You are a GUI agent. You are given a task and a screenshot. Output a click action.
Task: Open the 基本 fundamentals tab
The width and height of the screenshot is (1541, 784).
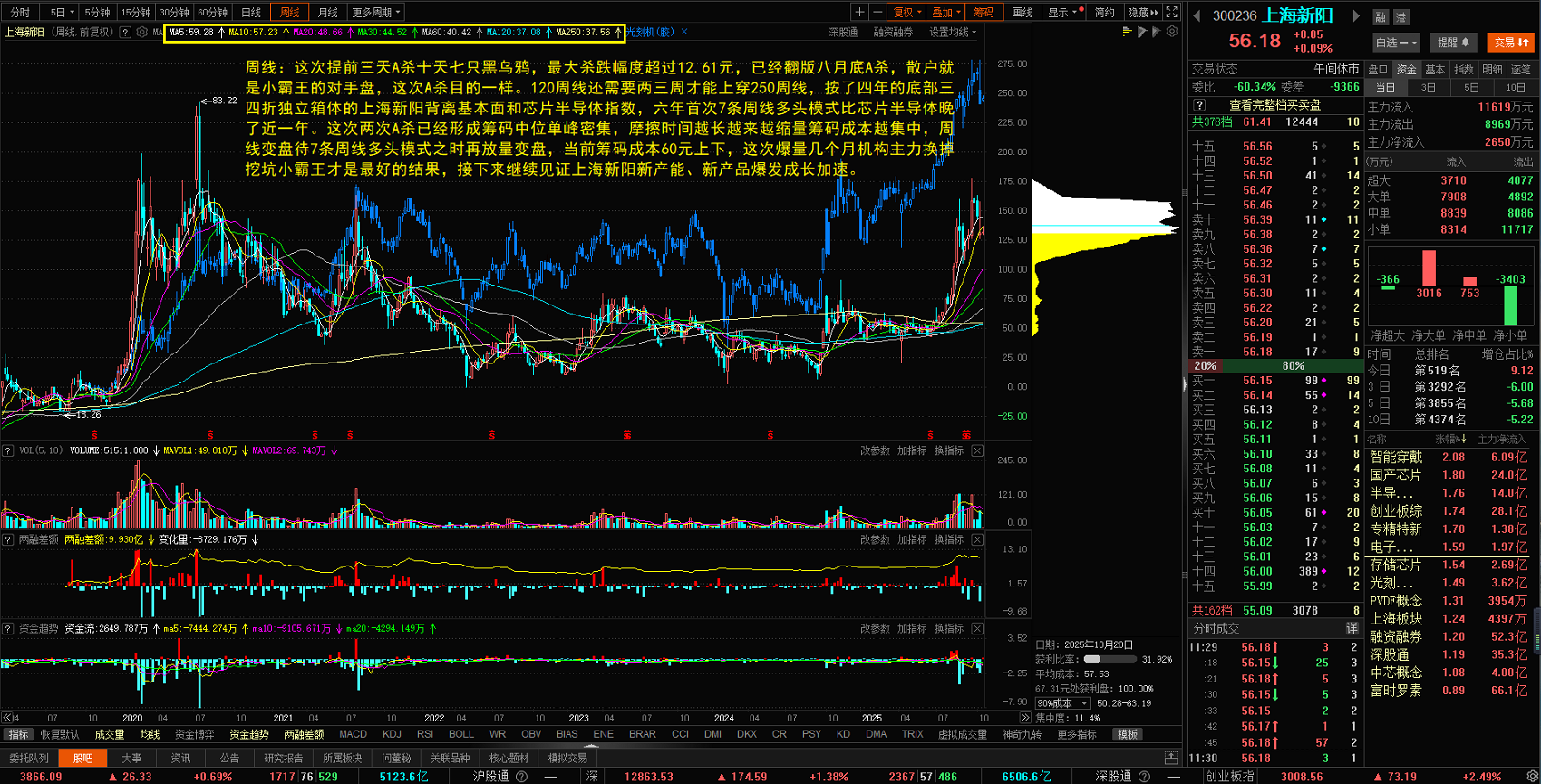pyautogui.click(x=1435, y=69)
